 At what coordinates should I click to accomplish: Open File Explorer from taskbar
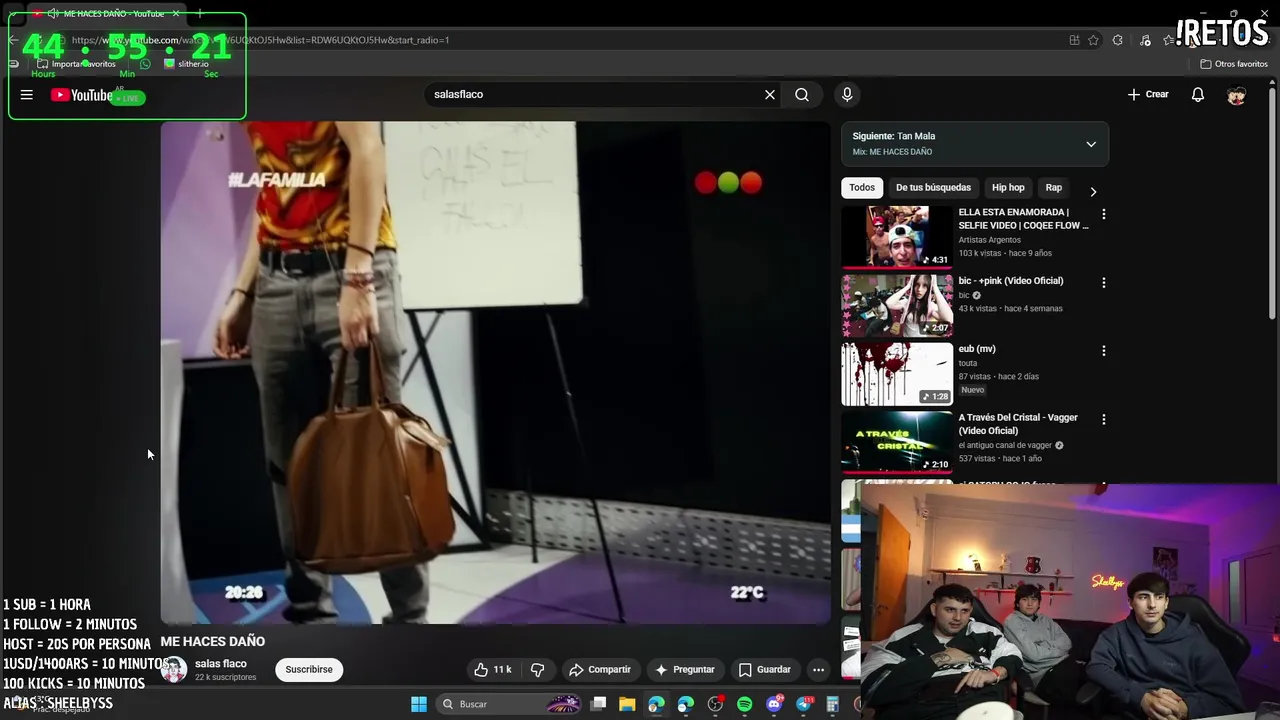click(627, 704)
